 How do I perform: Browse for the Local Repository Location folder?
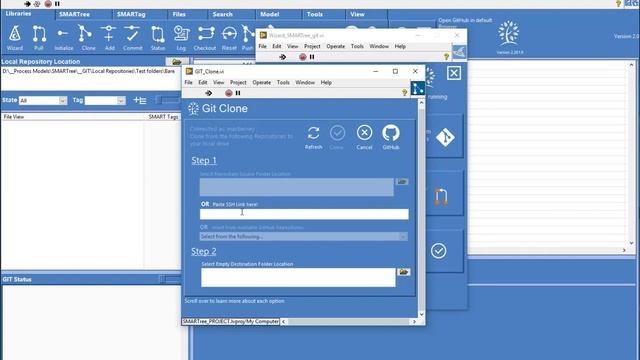point(176,62)
